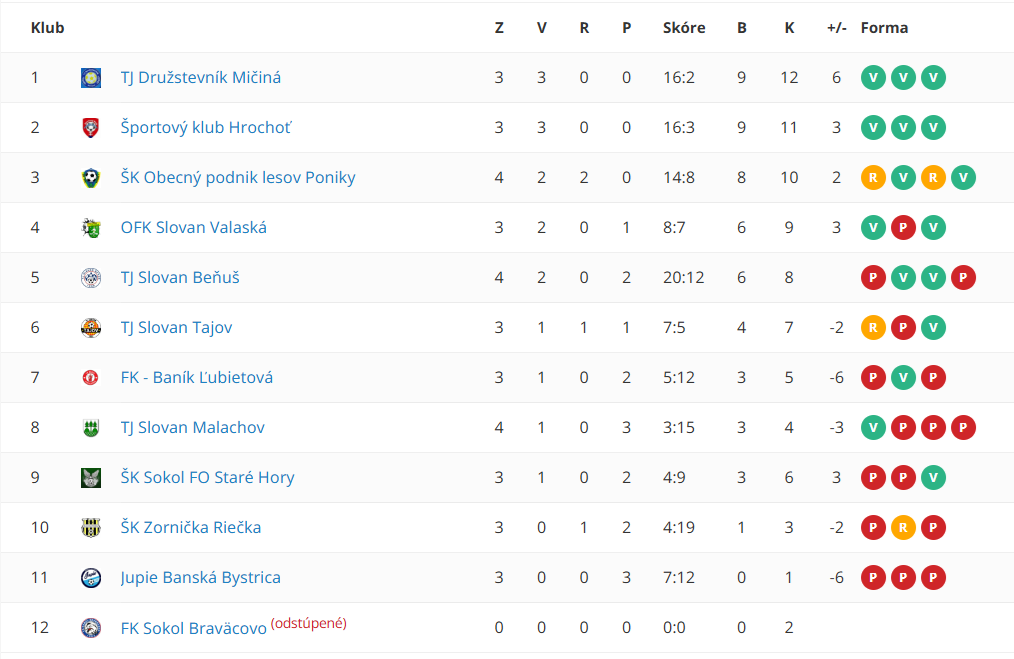This screenshot has height=659, width=1014.
Task: Select the orange R badge in Zornička Riečka's form
Action: pos(903,528)
